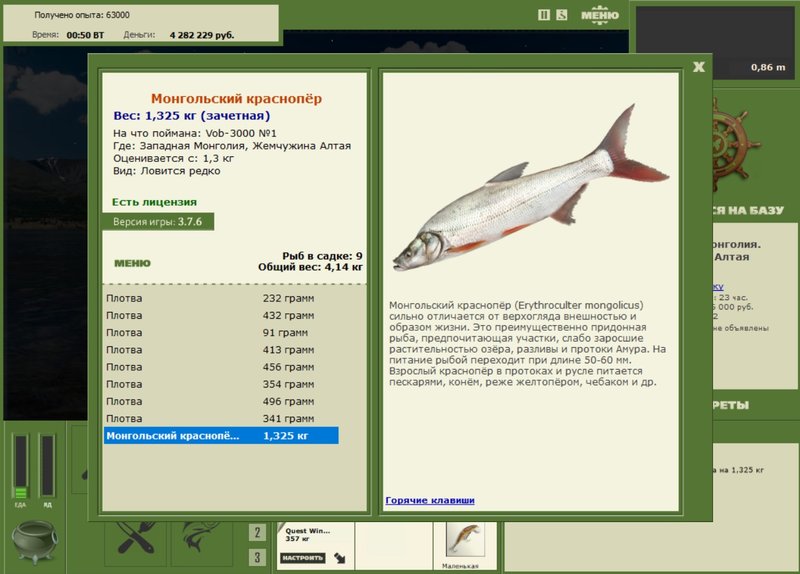Viewport: 800px width, 574px height.
Task: Open the Горячие клавиши link
Action: point(430,501)
